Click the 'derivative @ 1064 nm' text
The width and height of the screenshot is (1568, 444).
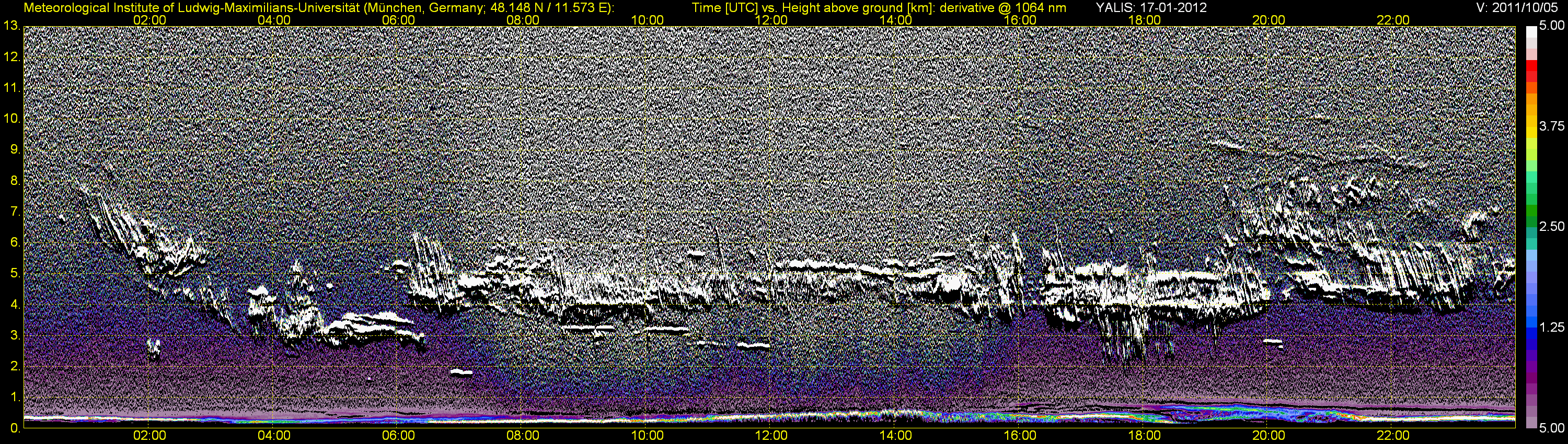[1003, 8]
